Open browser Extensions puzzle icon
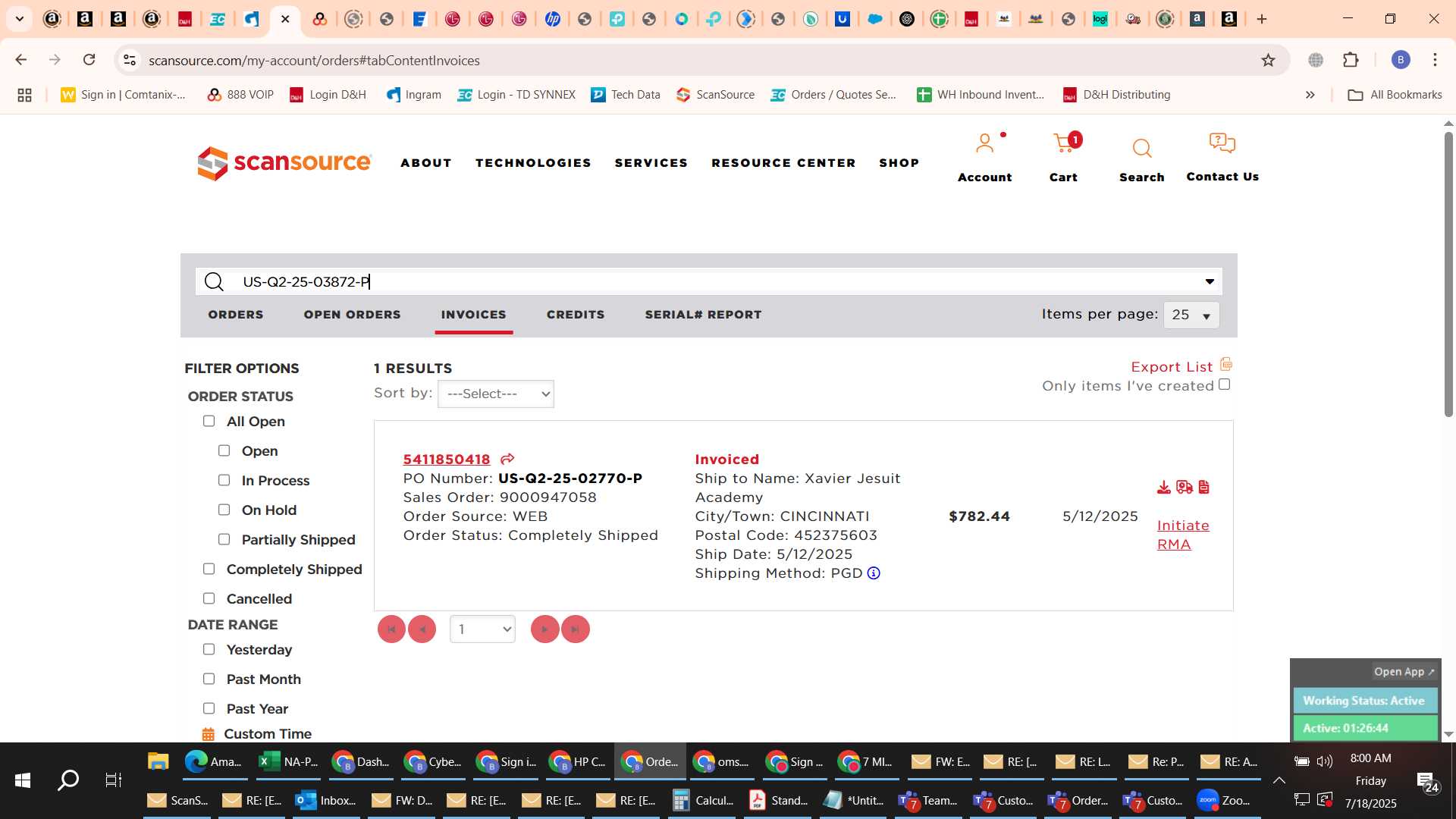 pos(1351,60)
